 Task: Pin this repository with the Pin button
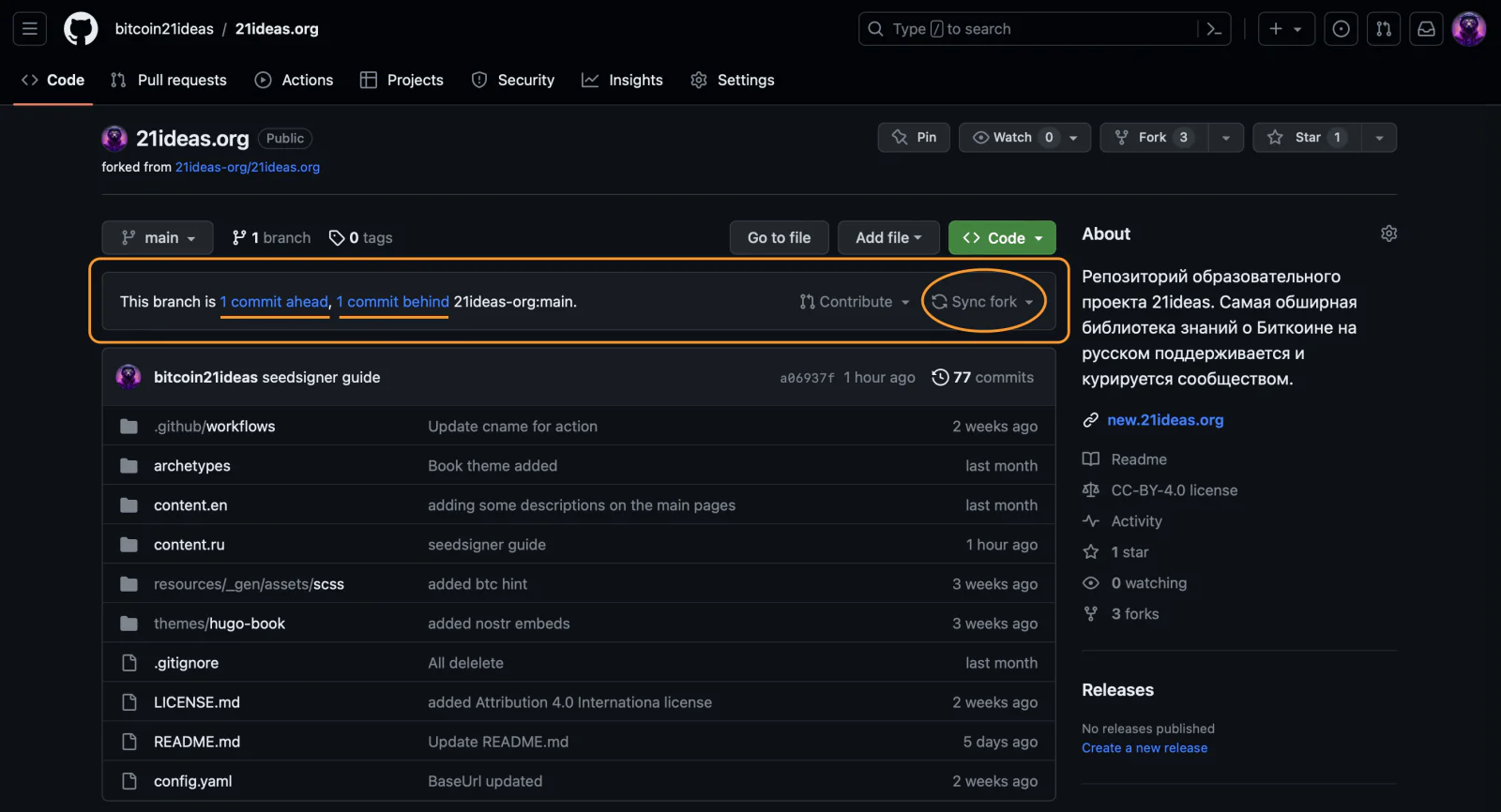pos(915,138)
